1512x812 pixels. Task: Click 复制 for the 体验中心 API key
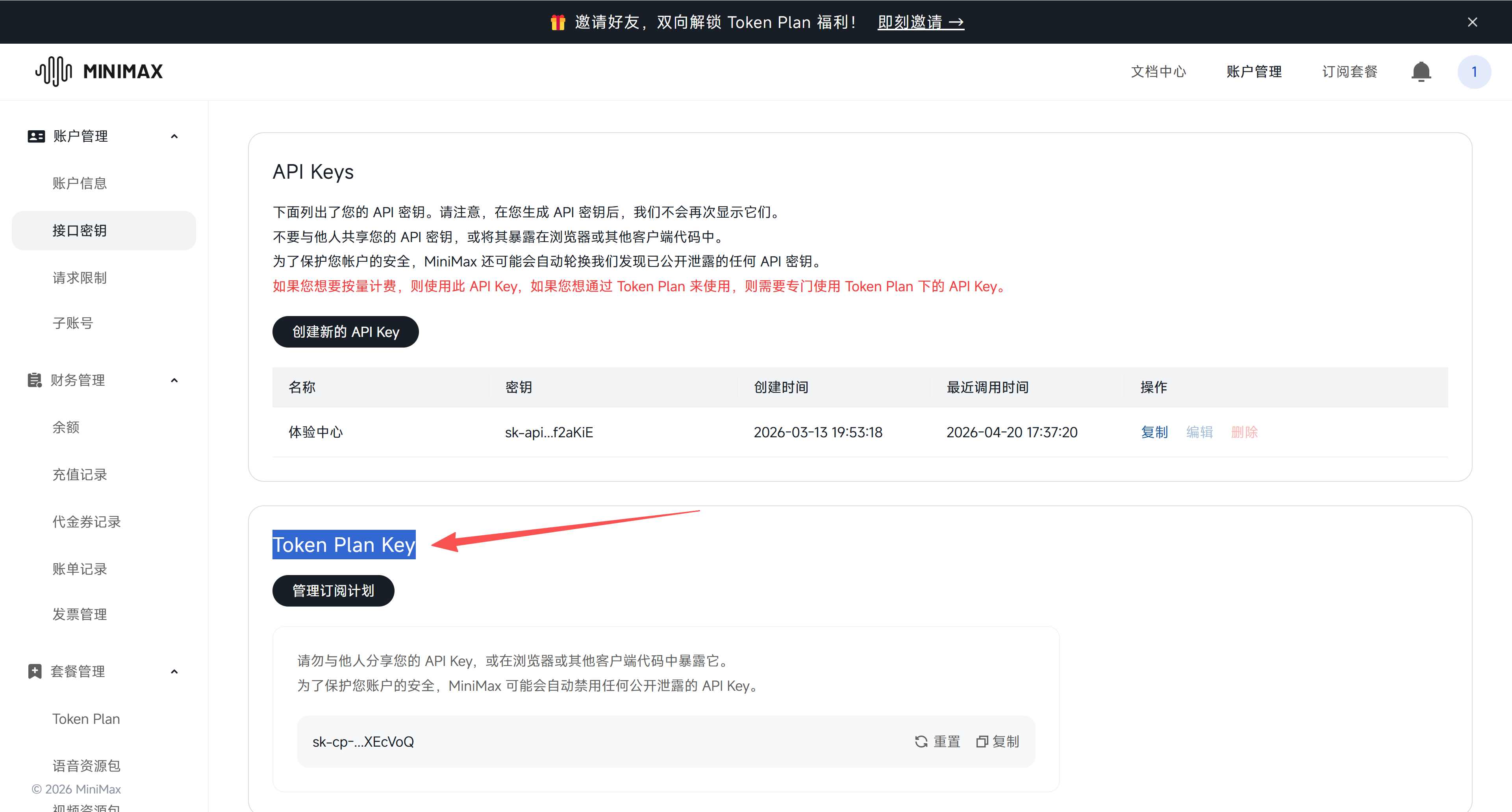(x=1154, y=432)
